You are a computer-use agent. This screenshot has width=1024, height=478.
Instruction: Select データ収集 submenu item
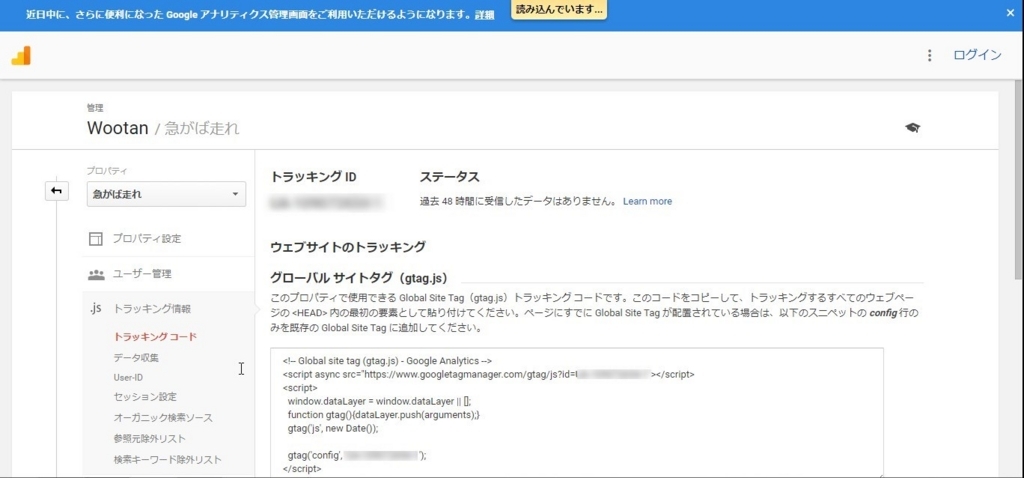pos(136,357)
